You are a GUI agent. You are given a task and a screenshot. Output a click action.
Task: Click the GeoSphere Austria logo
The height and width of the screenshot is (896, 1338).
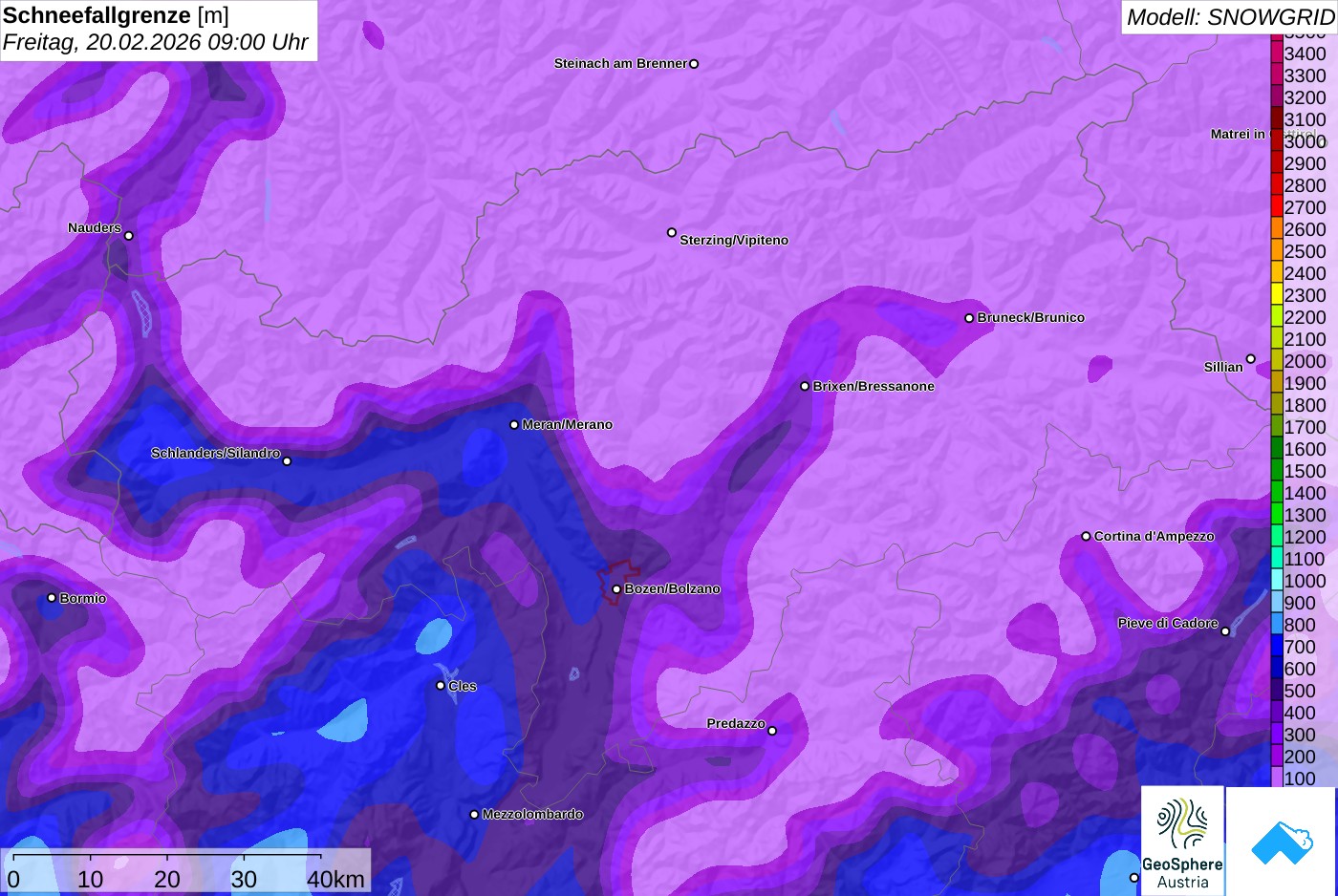tap(1182, 841)
